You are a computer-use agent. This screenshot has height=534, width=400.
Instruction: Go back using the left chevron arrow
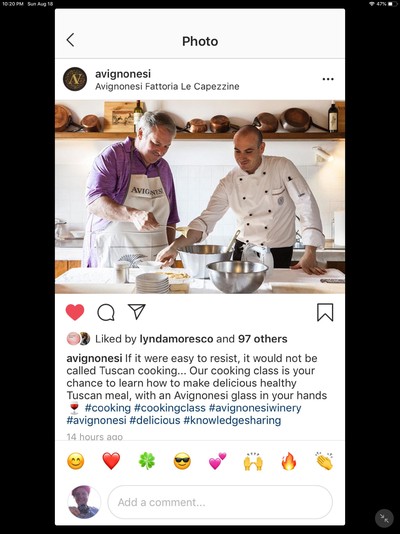coord(70,40)
